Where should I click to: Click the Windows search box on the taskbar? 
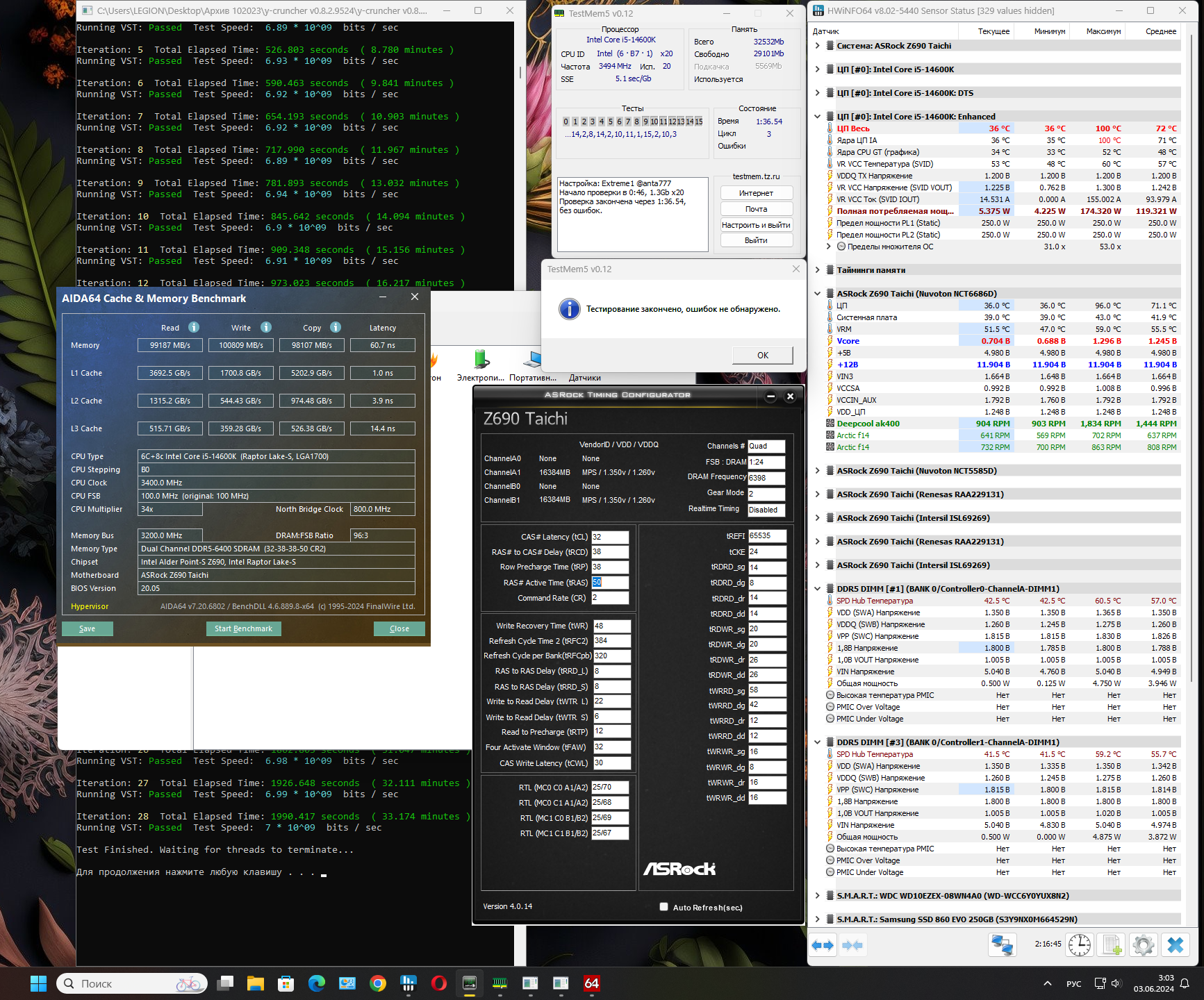click(133, 983)
